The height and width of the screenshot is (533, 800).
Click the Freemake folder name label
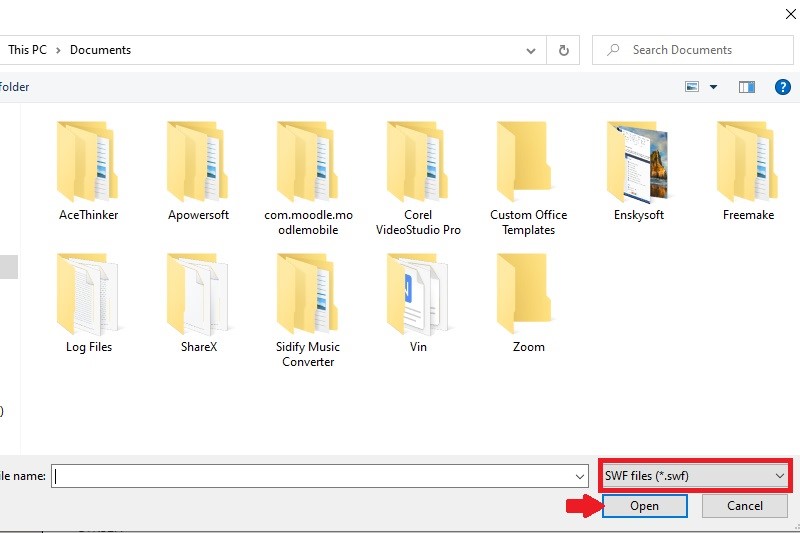(748, 215)
